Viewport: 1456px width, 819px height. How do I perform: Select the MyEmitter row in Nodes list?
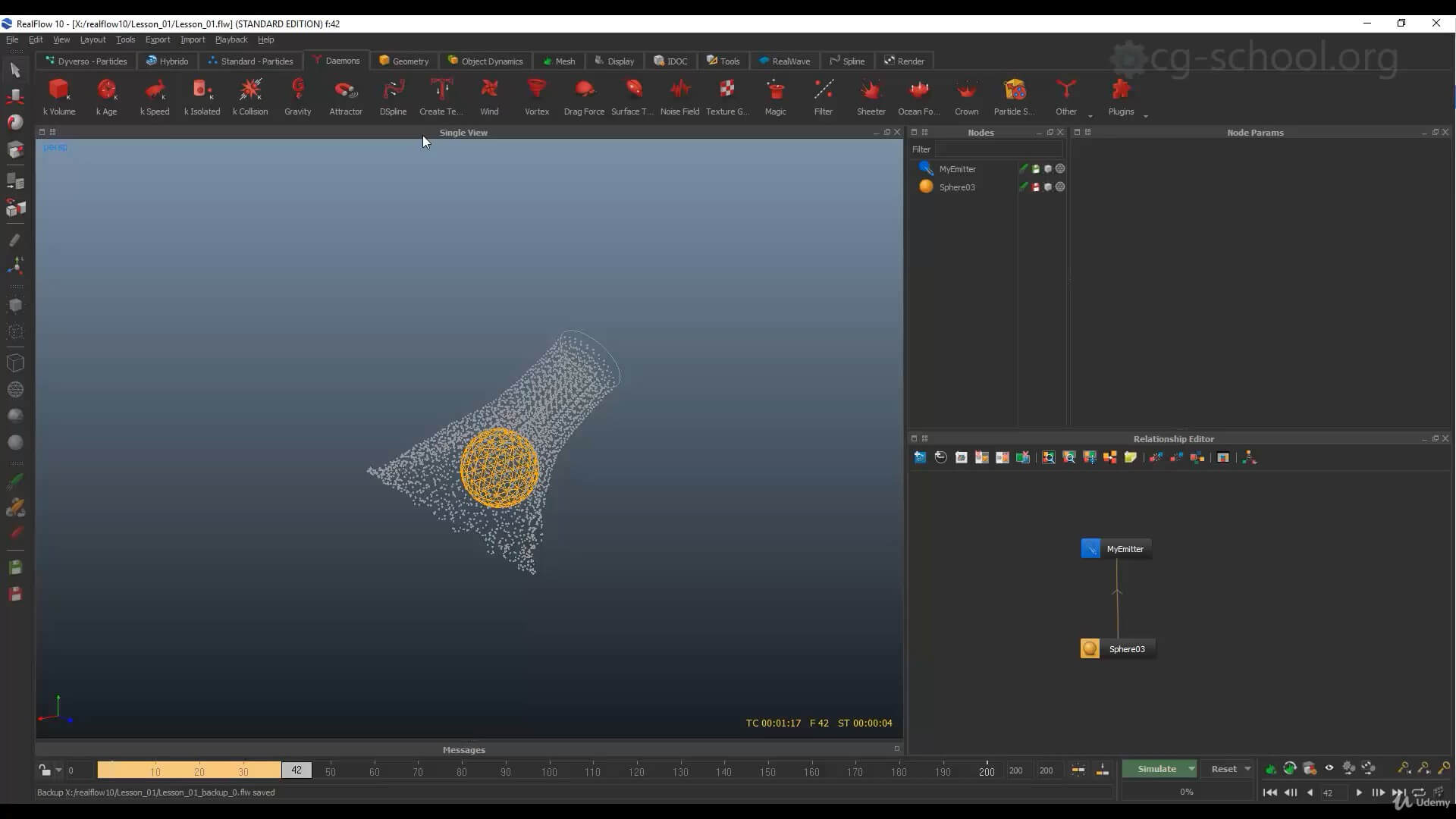[x=989, y=169]
